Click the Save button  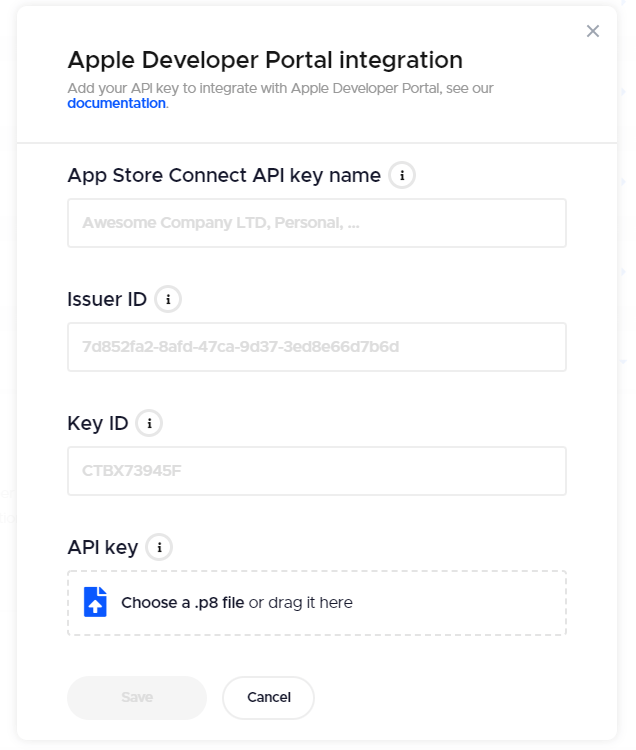tap(137, 697)
